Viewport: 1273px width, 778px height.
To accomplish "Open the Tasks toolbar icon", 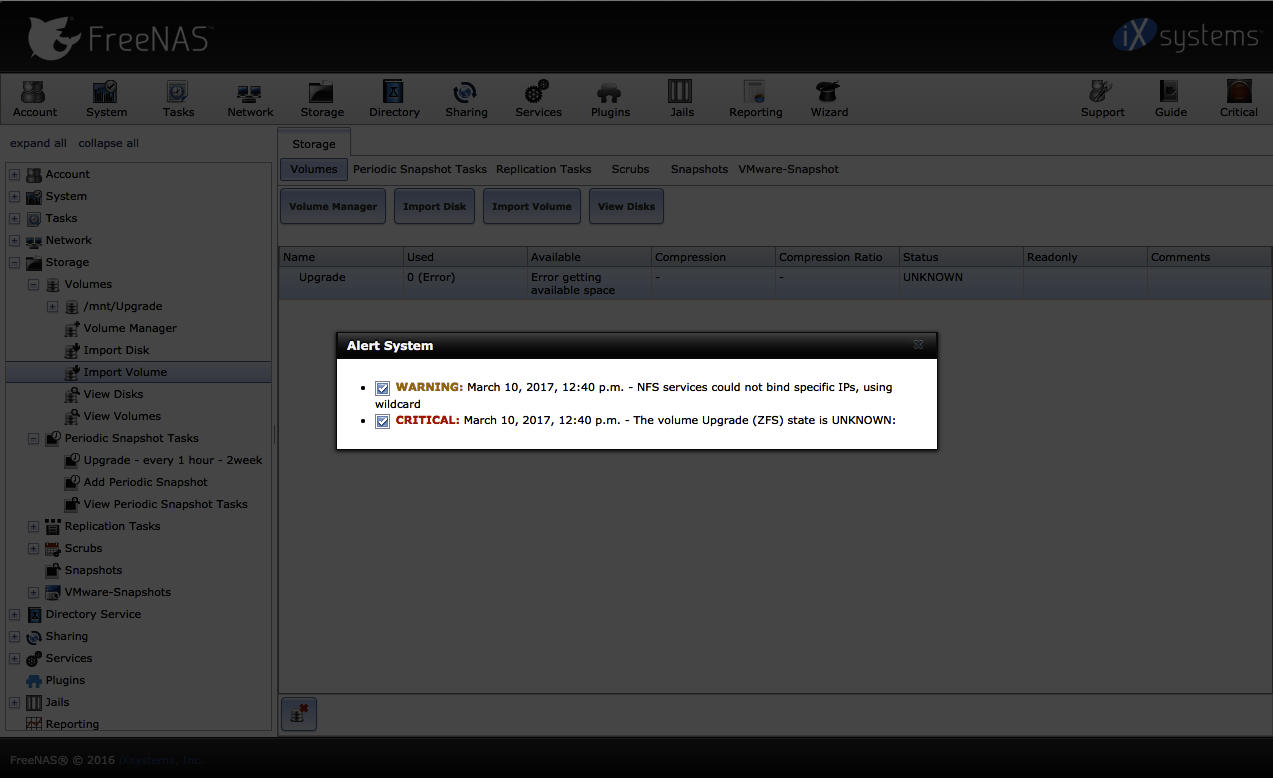I will pyautogui.click(x=178, y=99).
